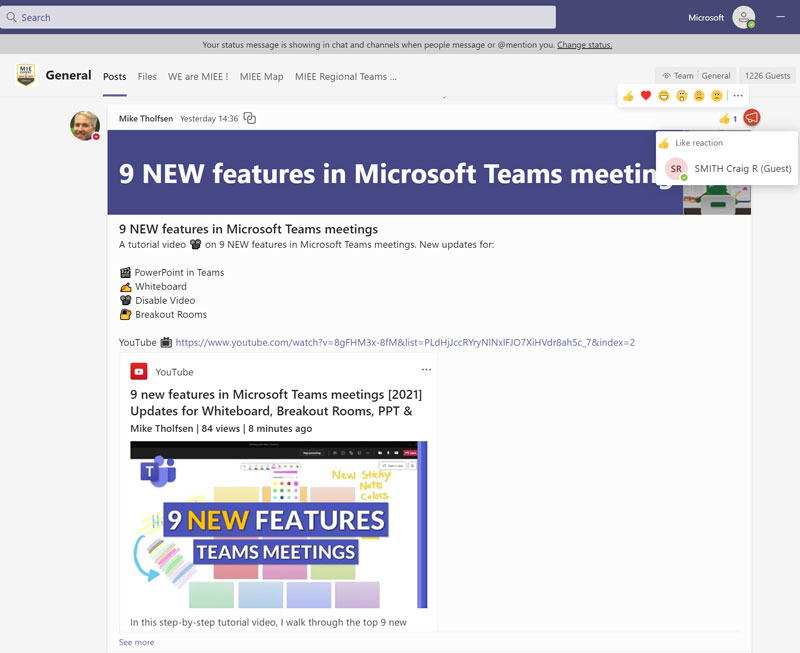Click SMITH Craig R (Guest) entry
The width and height of the screenshot is (800, 653).
click(x=728, y=168)
